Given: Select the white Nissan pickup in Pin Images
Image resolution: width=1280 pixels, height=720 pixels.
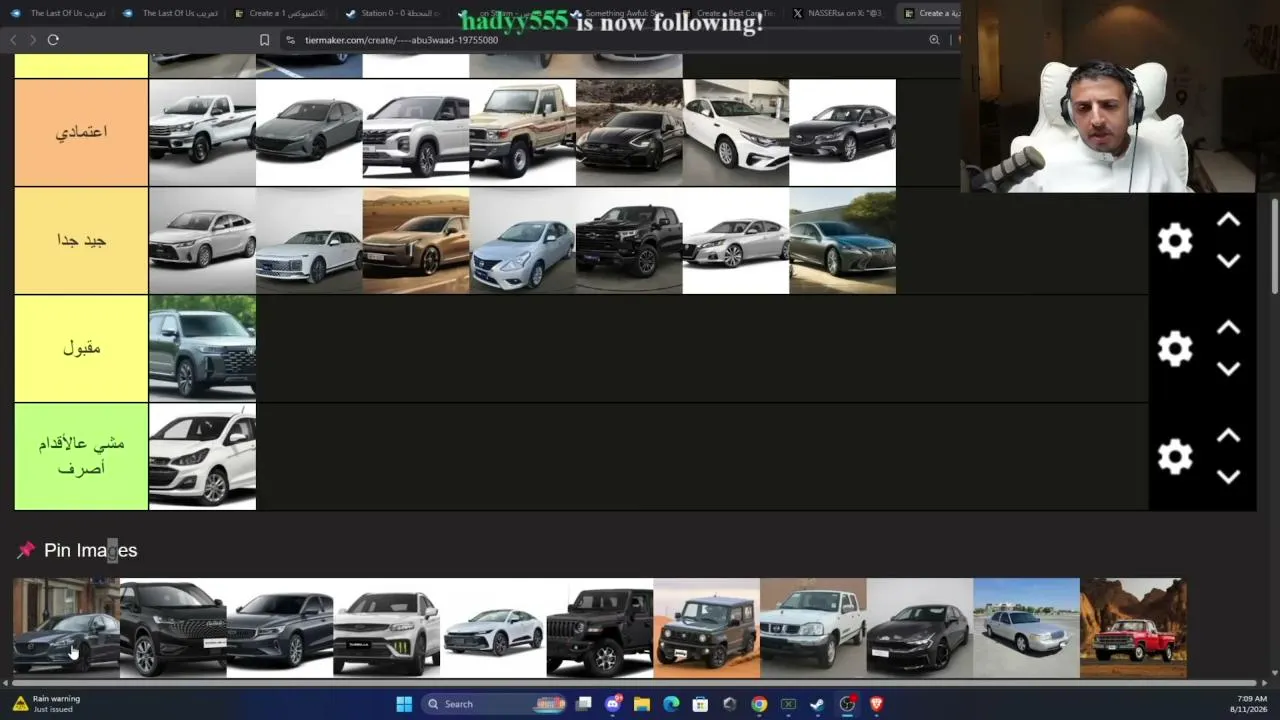Looking at the screenshot, I should click(x=813, y=628).
